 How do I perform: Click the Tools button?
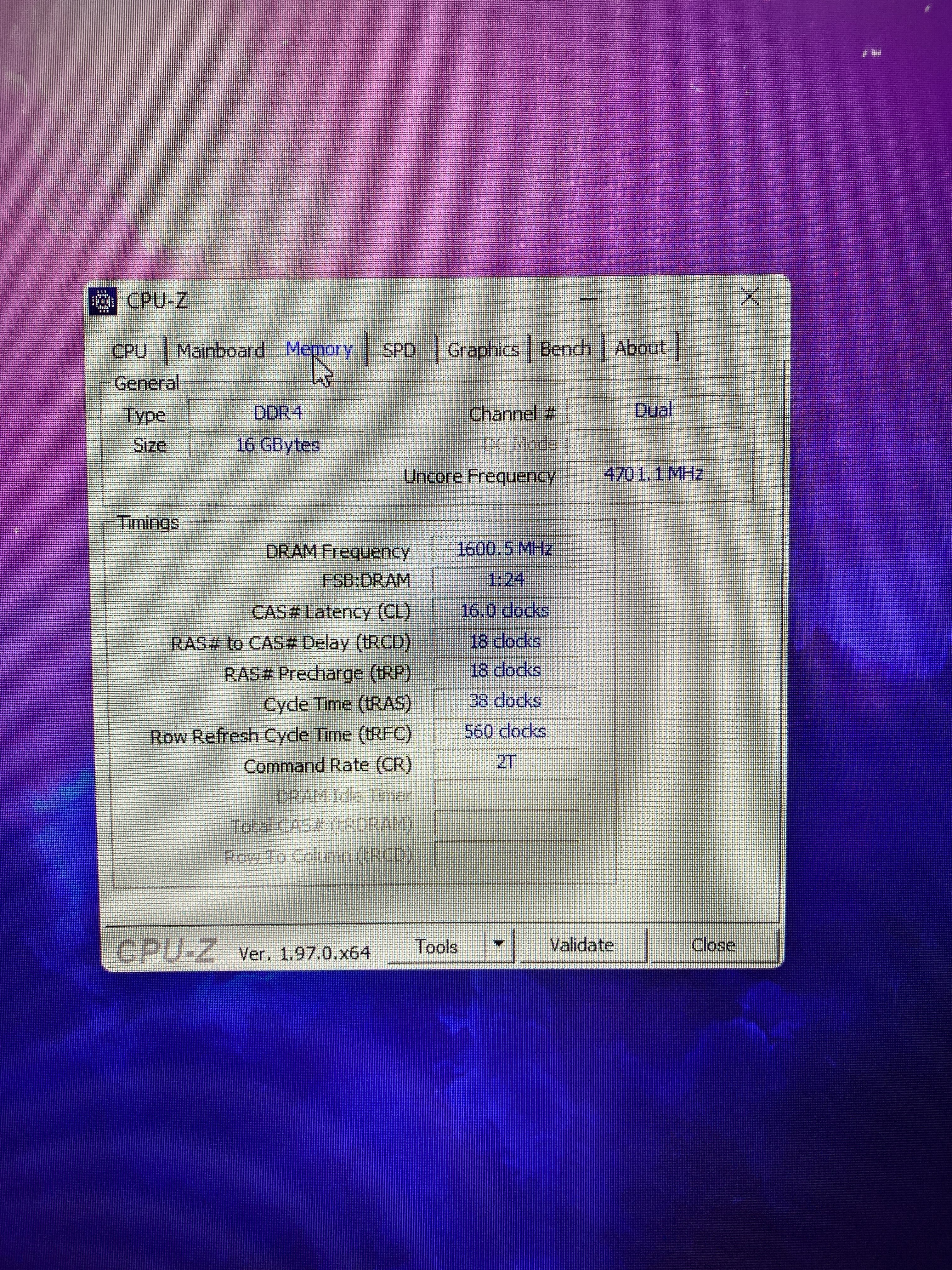(436, 947)
